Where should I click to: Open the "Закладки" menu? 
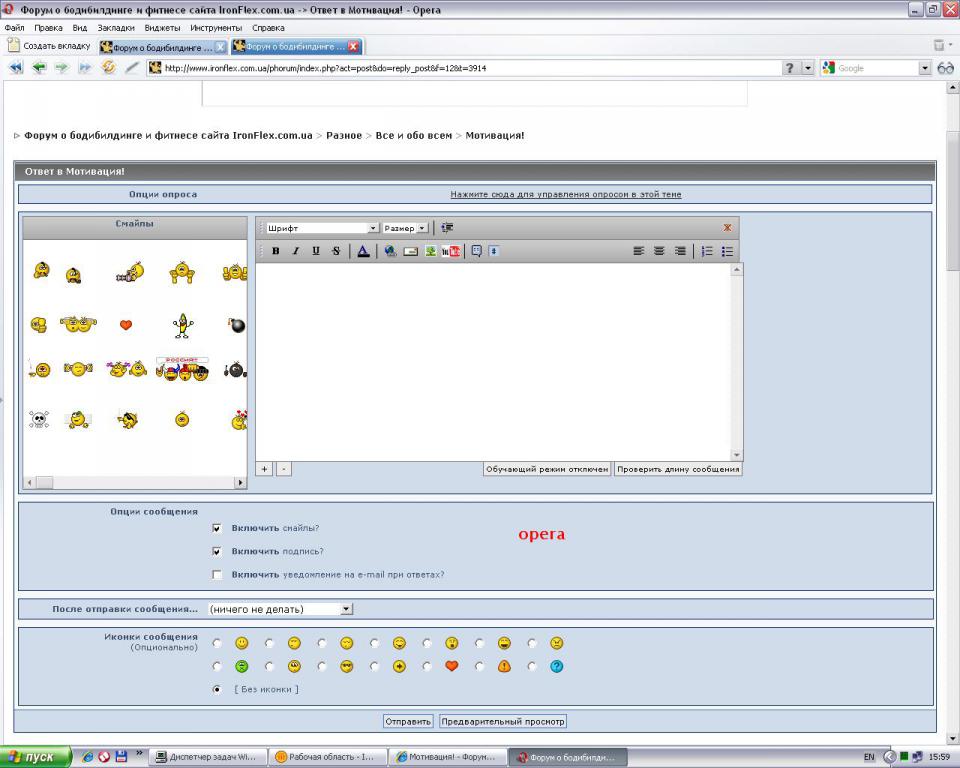[x=116, y=28]
